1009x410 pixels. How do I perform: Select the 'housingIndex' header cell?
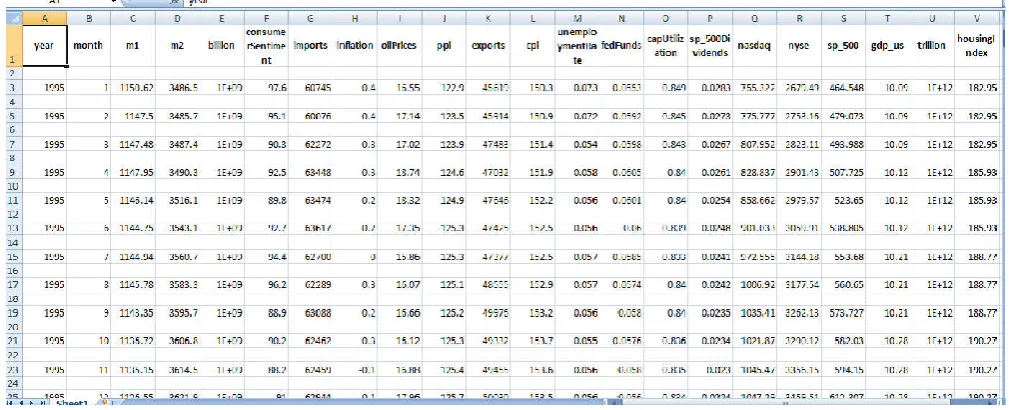tap(977, 46)
